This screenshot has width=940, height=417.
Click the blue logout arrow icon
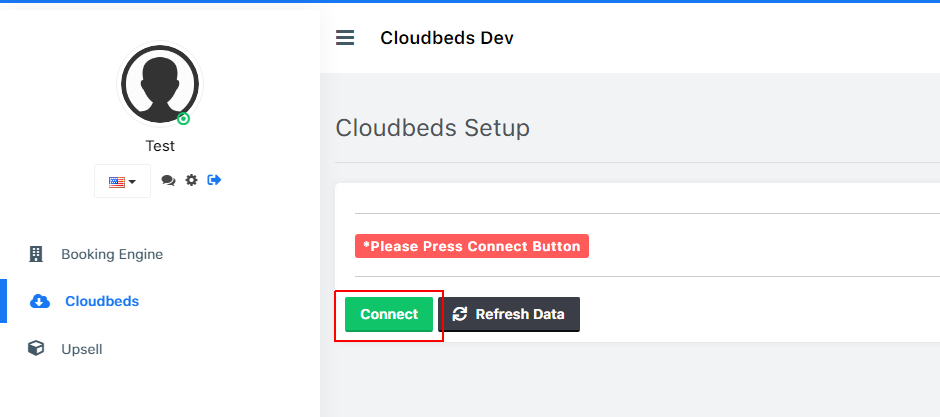click(214, 180)
